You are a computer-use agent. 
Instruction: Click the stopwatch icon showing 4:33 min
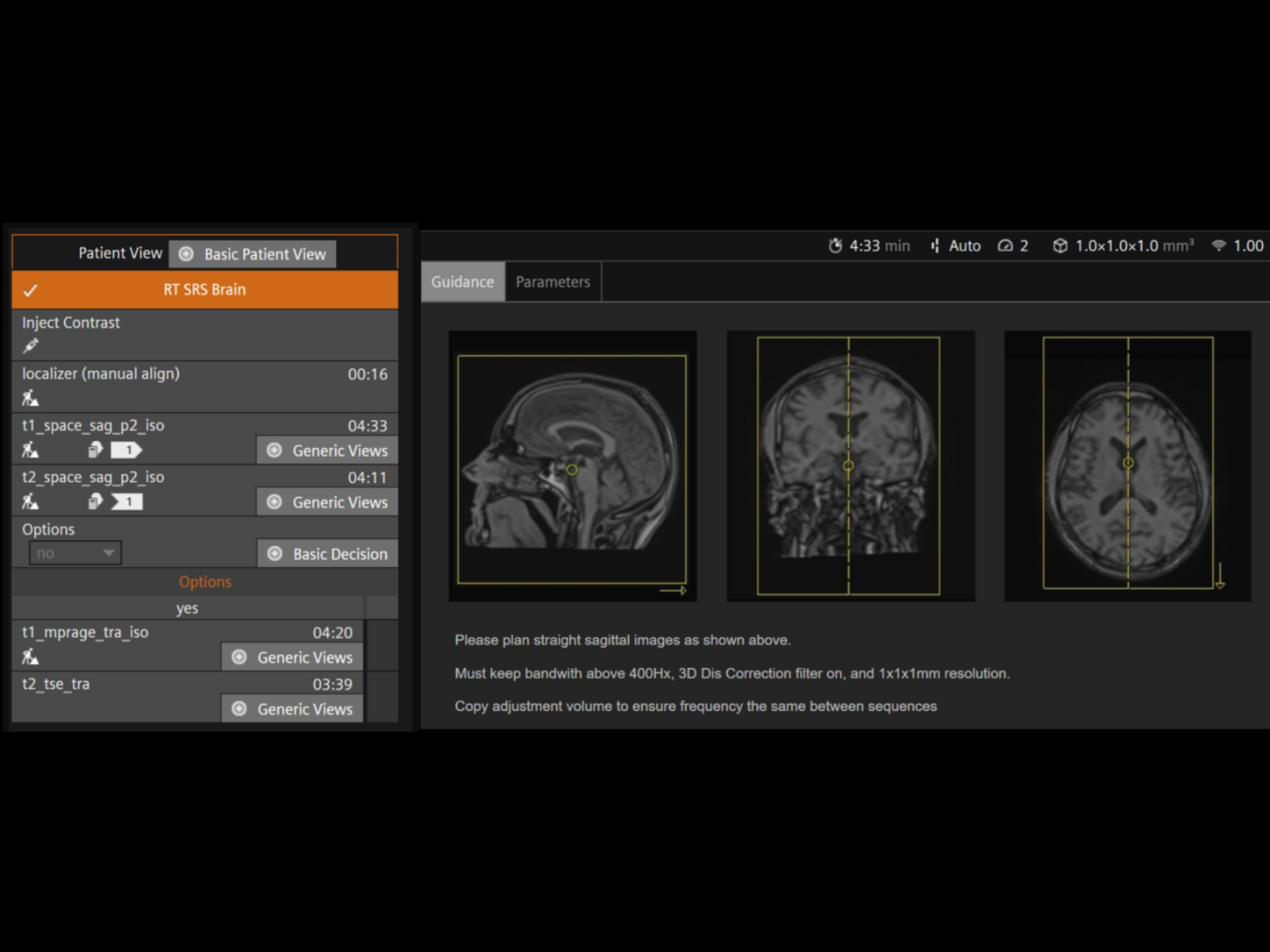pos(836,246)
